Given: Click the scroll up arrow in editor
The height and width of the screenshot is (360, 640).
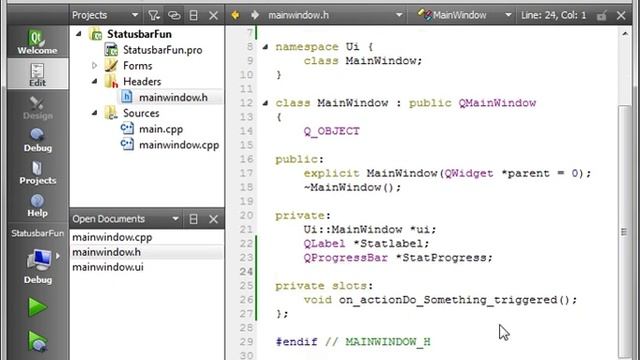Looking at the screenshot, I should pos(625,34).
